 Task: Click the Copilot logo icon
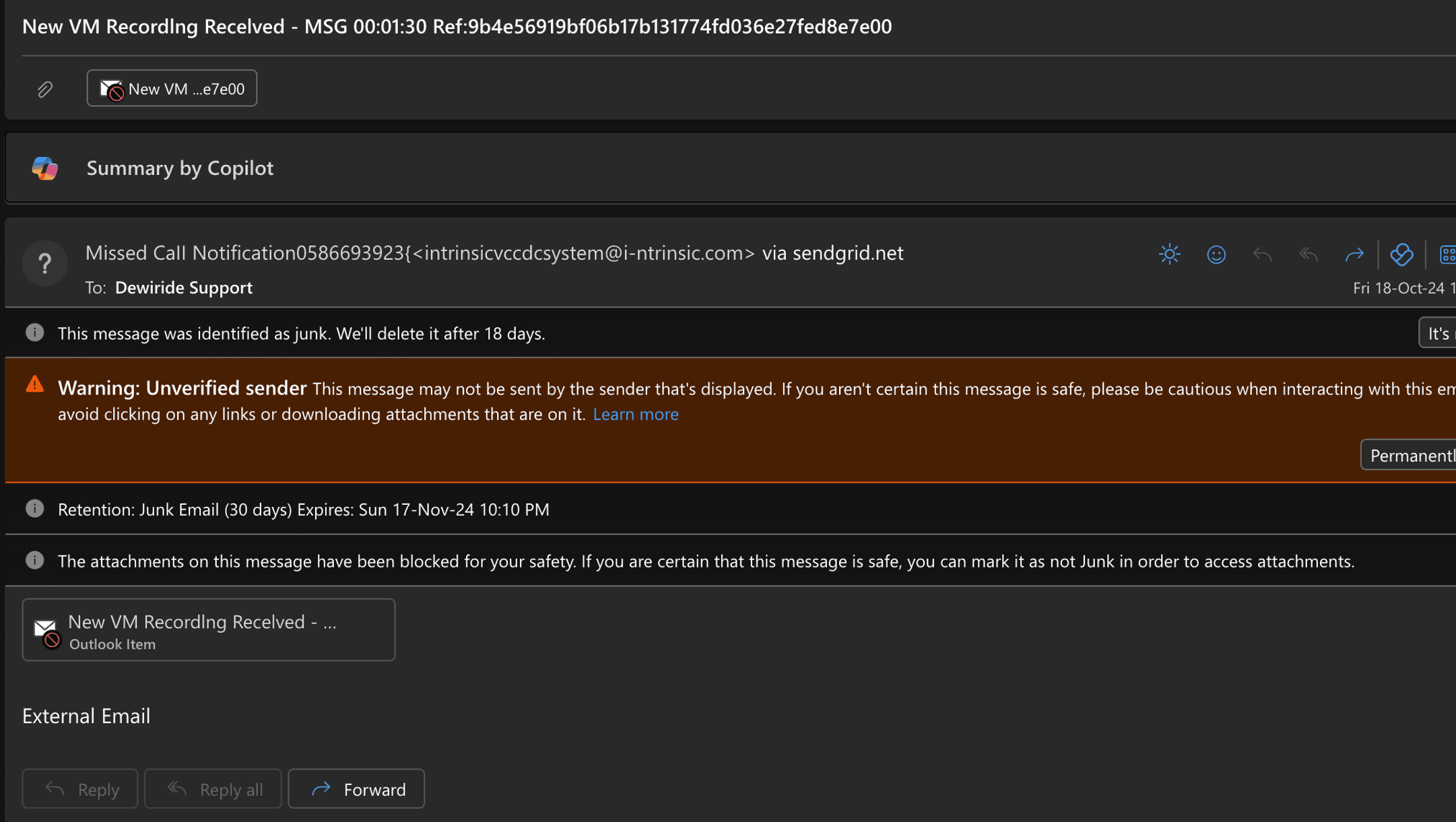pos(45,168)
